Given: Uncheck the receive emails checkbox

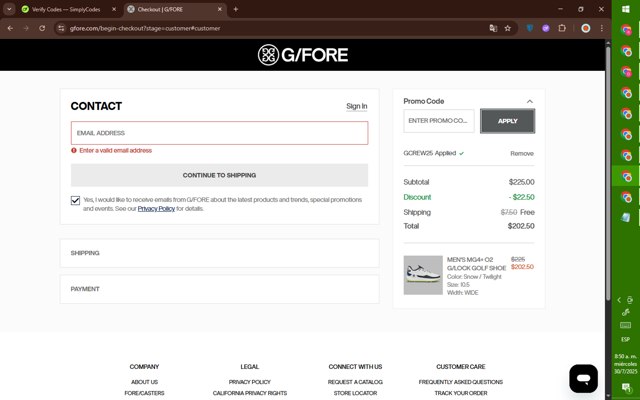Looking at the screenshot, I should point(75,200).
